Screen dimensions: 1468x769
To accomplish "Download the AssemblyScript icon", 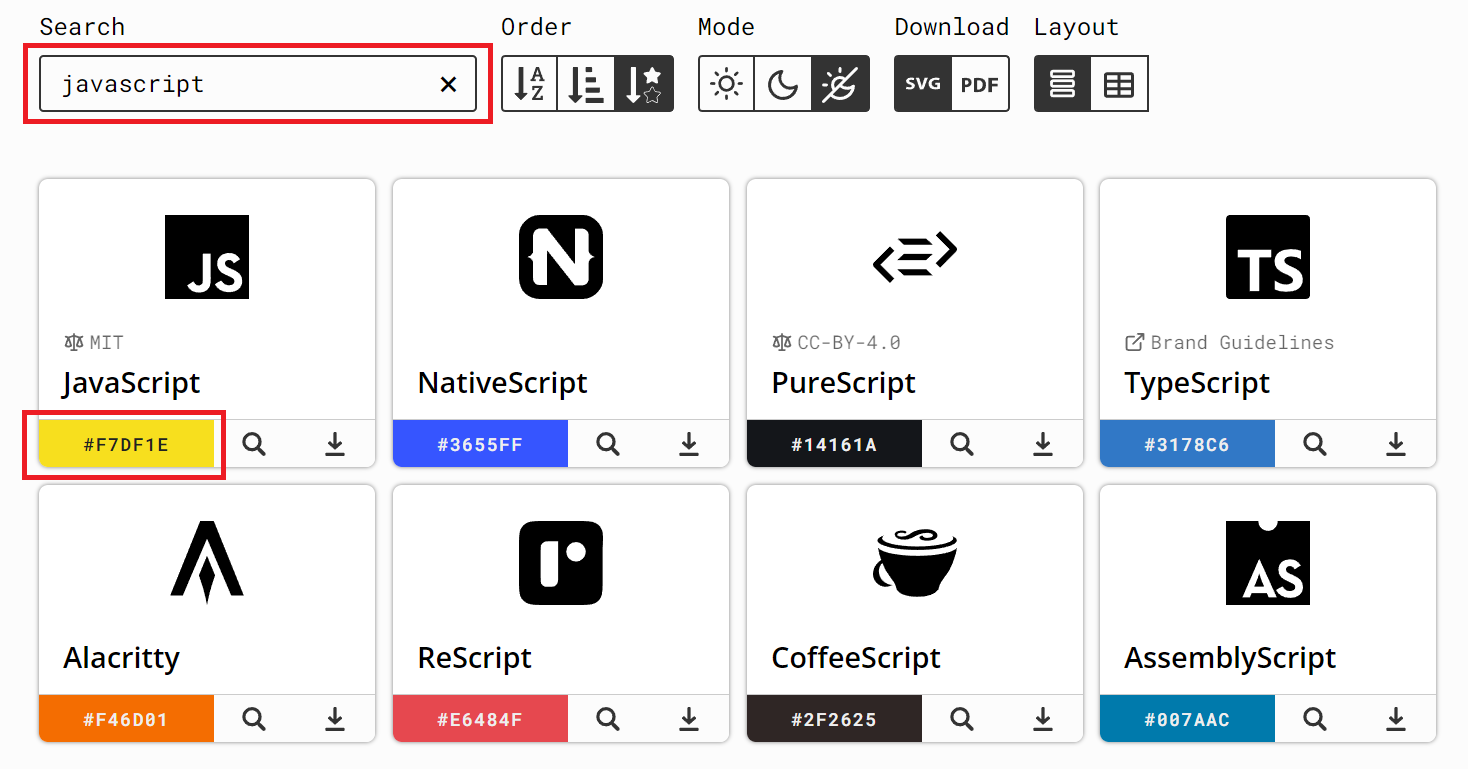I will (1396, 719).
